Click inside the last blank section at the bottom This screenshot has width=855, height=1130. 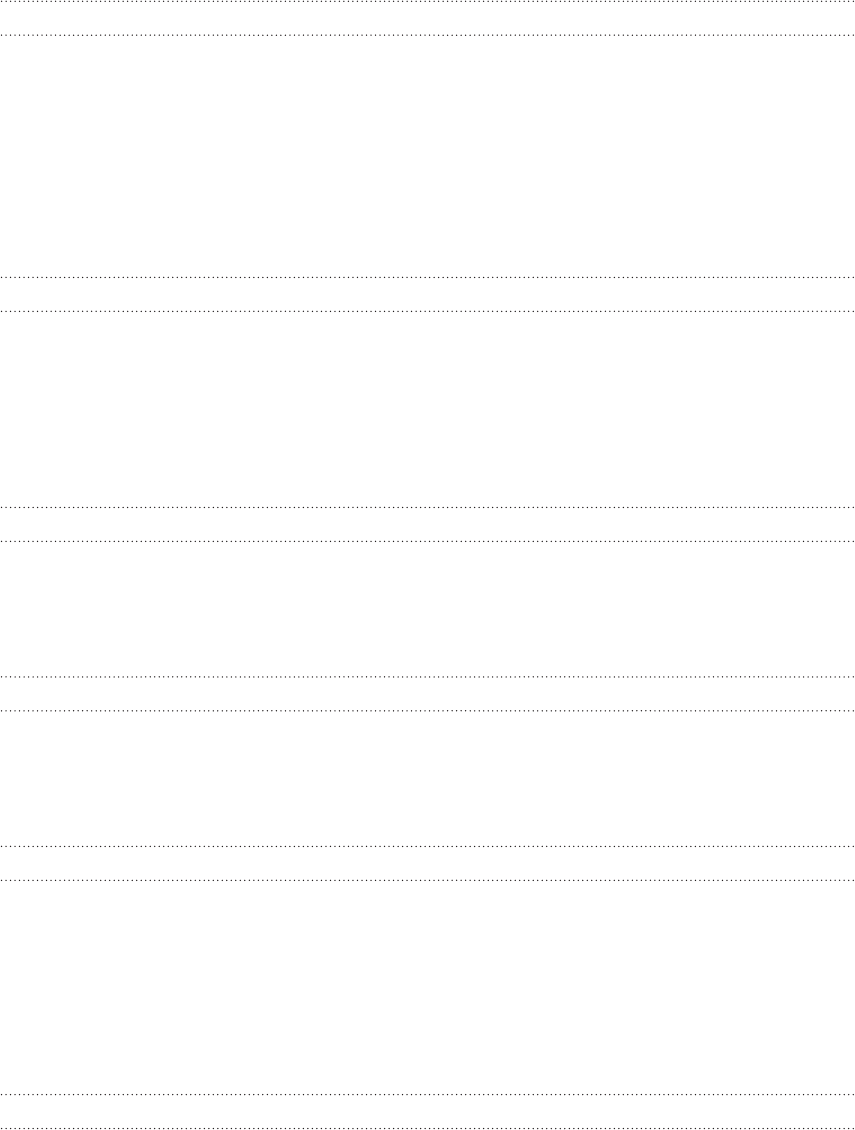(x=427, y=987)
